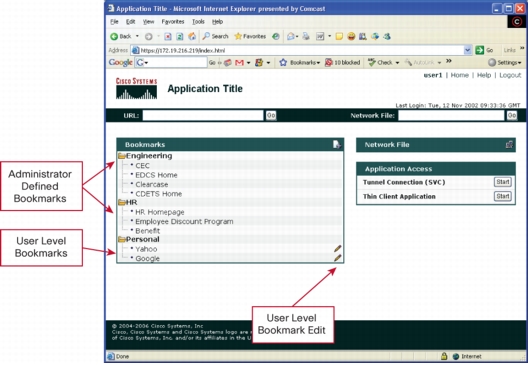
Task: Open the CEC bookmark
Action: 142,166
